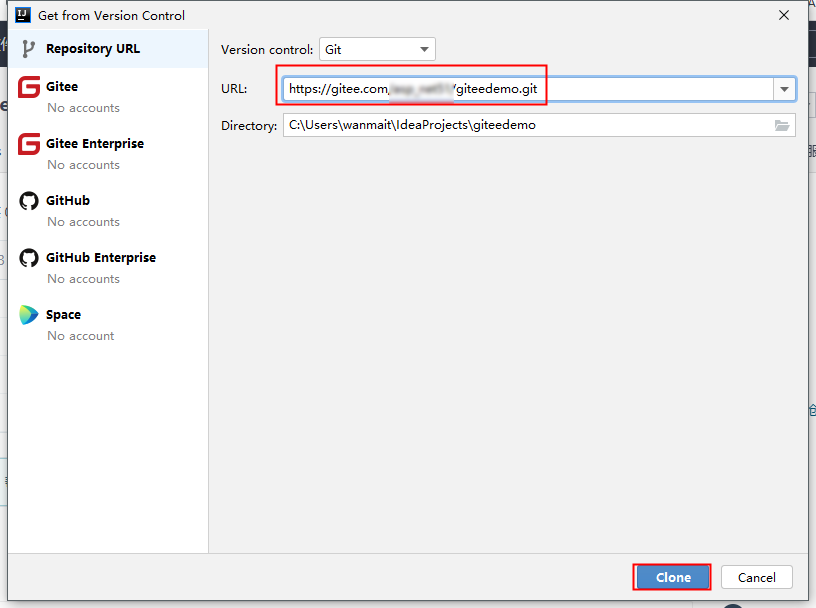Image resolution: width=816 pixels, height=608 pixels.
Task: Select the Repository URL tab
Action: click(108, 49)
